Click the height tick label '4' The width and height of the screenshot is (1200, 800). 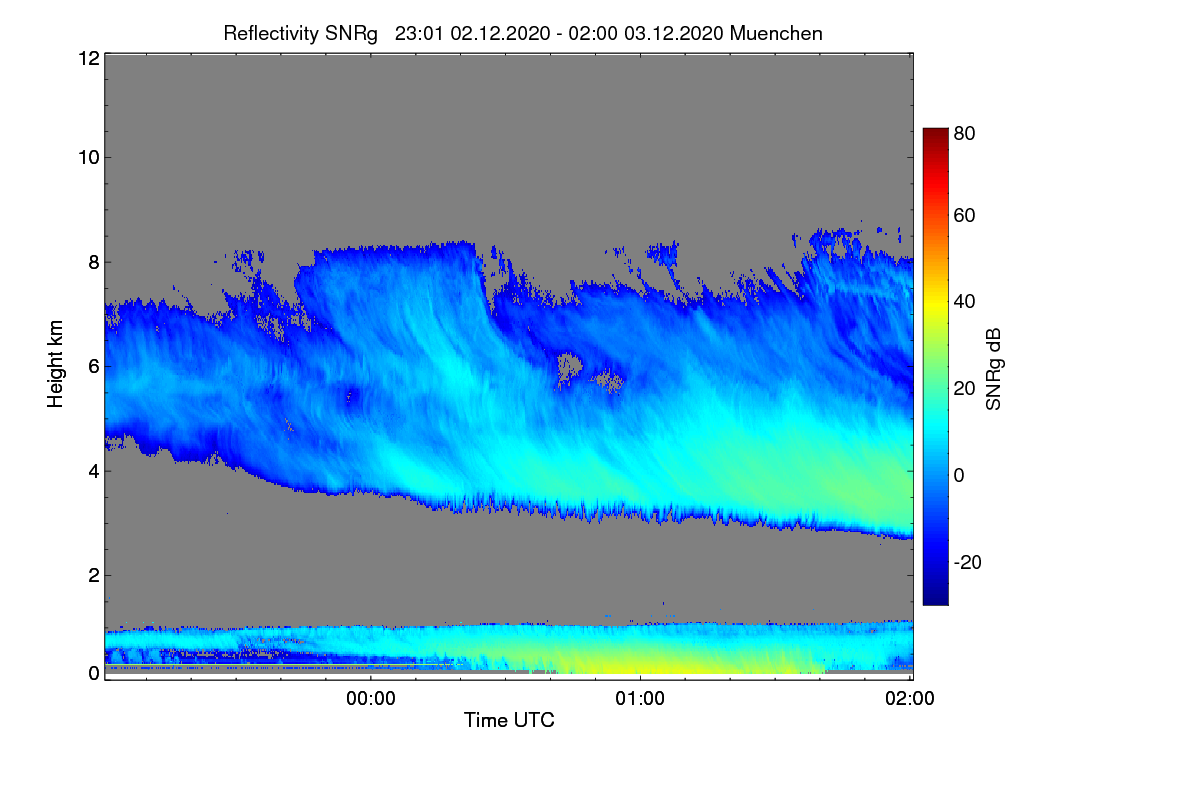point(93,470)
